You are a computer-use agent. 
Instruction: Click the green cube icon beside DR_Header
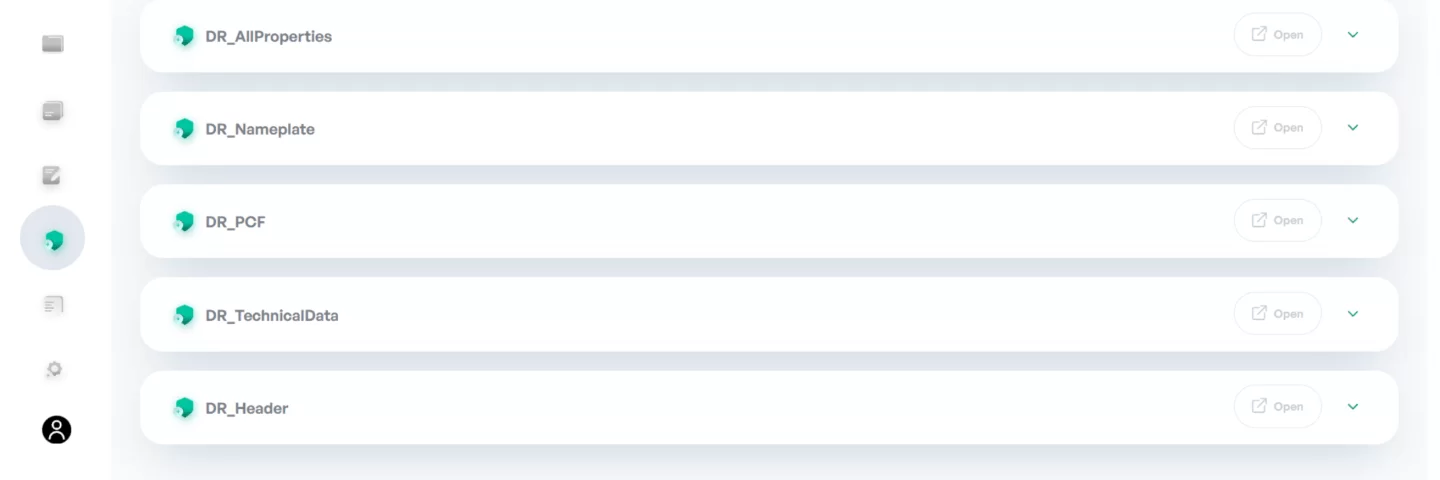pos(183,408)
